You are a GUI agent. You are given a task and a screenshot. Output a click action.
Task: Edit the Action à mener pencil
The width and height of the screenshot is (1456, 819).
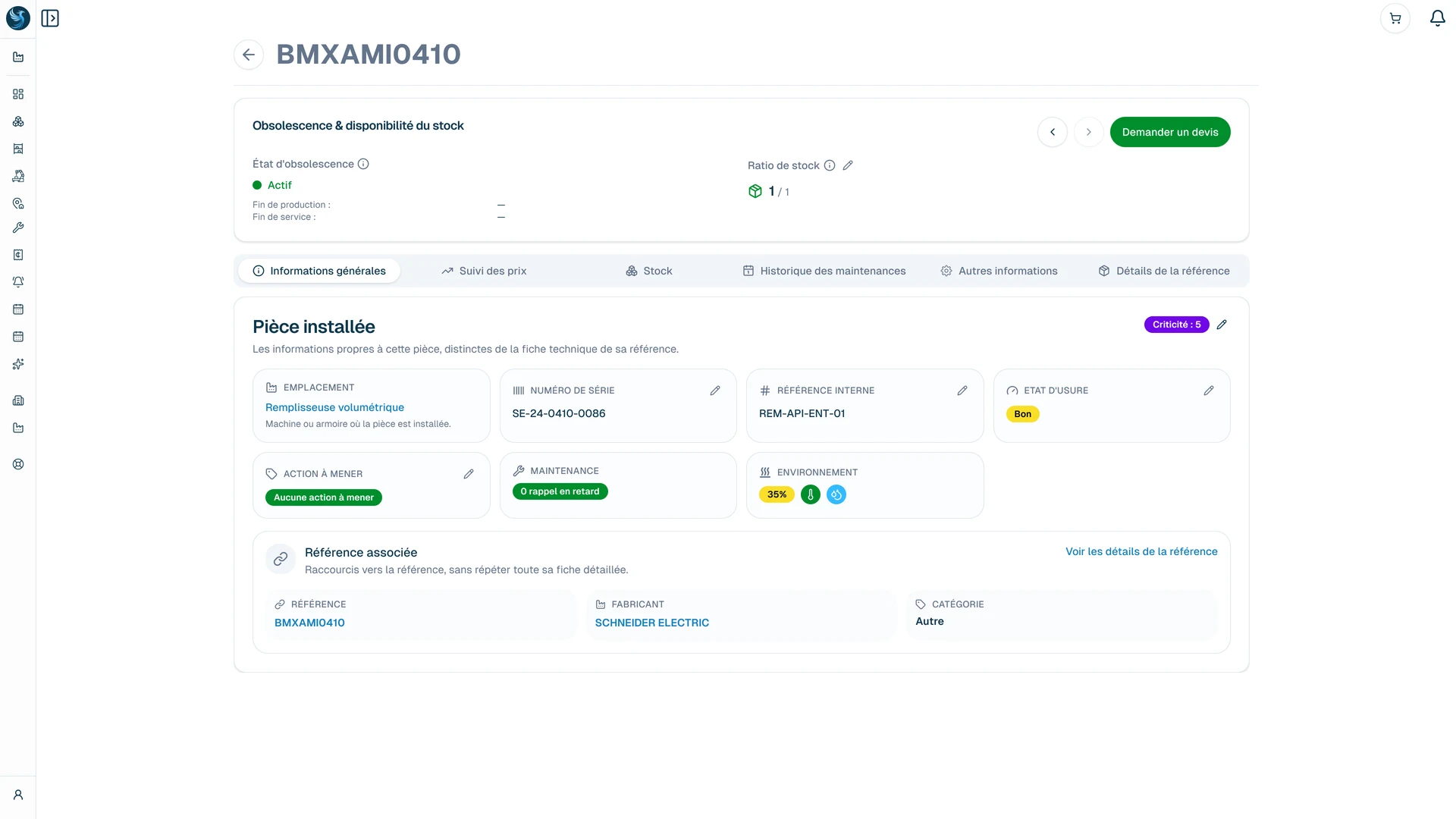pos(469,474)
